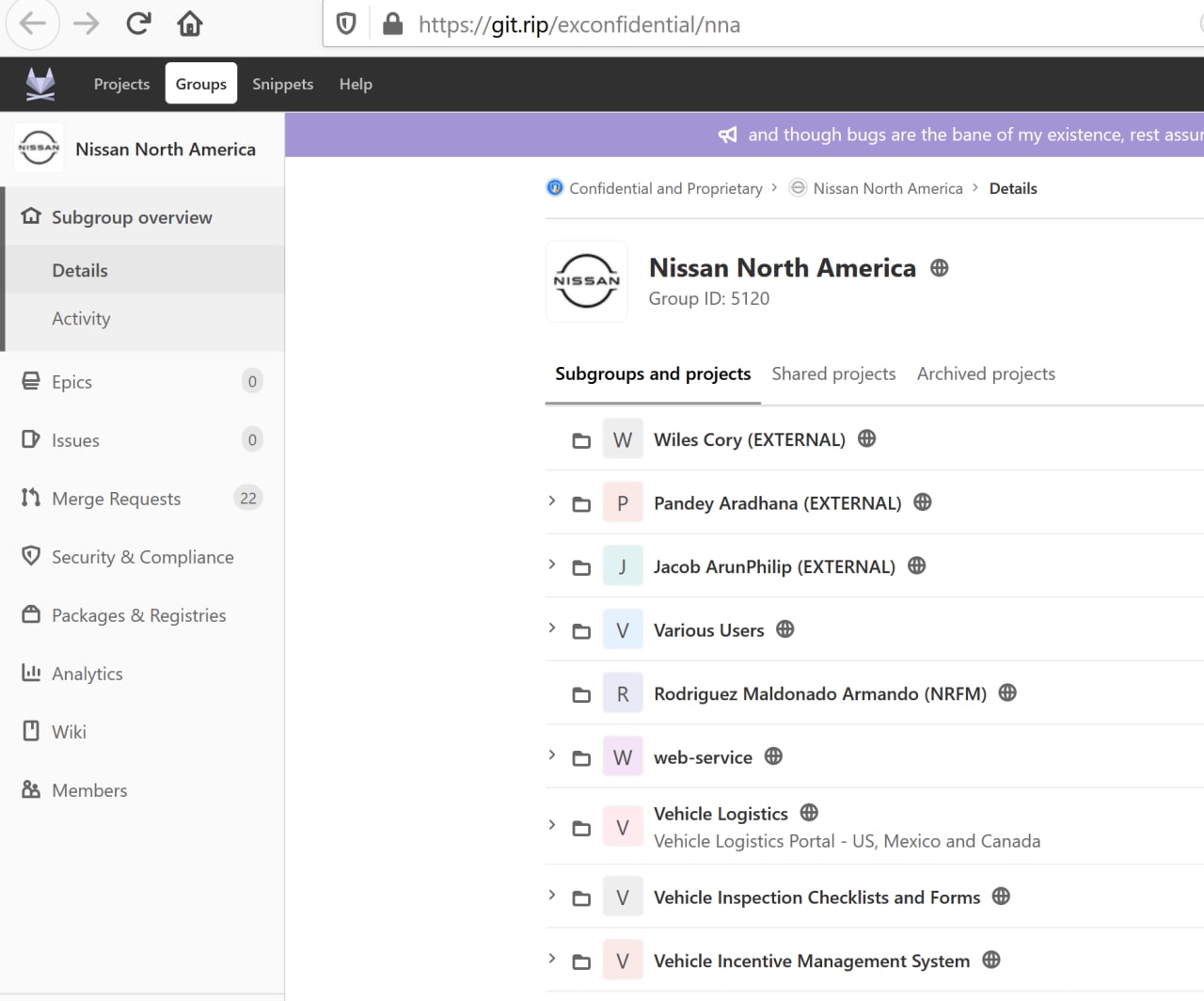Click the Members people icon
The height and width of the screenshot is (1001, 1204).
tap(31, 789)
